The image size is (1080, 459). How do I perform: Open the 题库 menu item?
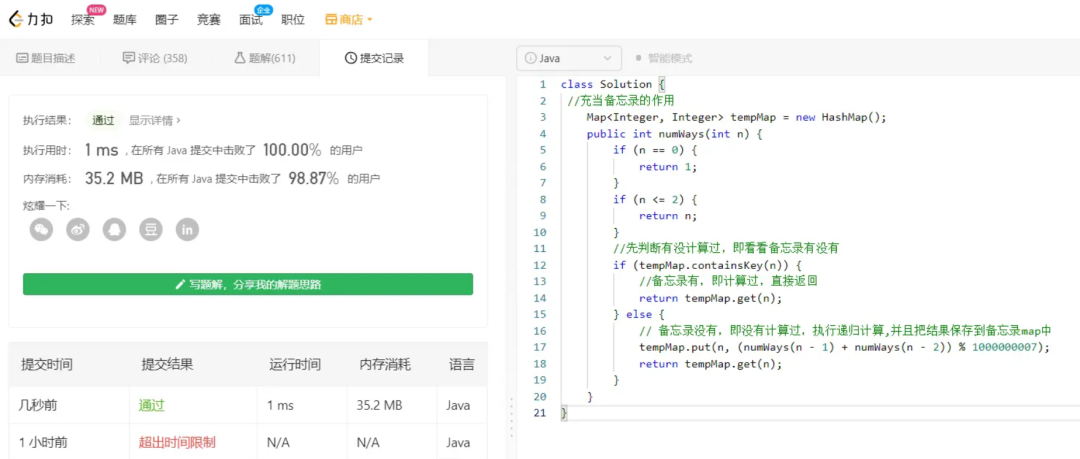pos(125,20)
